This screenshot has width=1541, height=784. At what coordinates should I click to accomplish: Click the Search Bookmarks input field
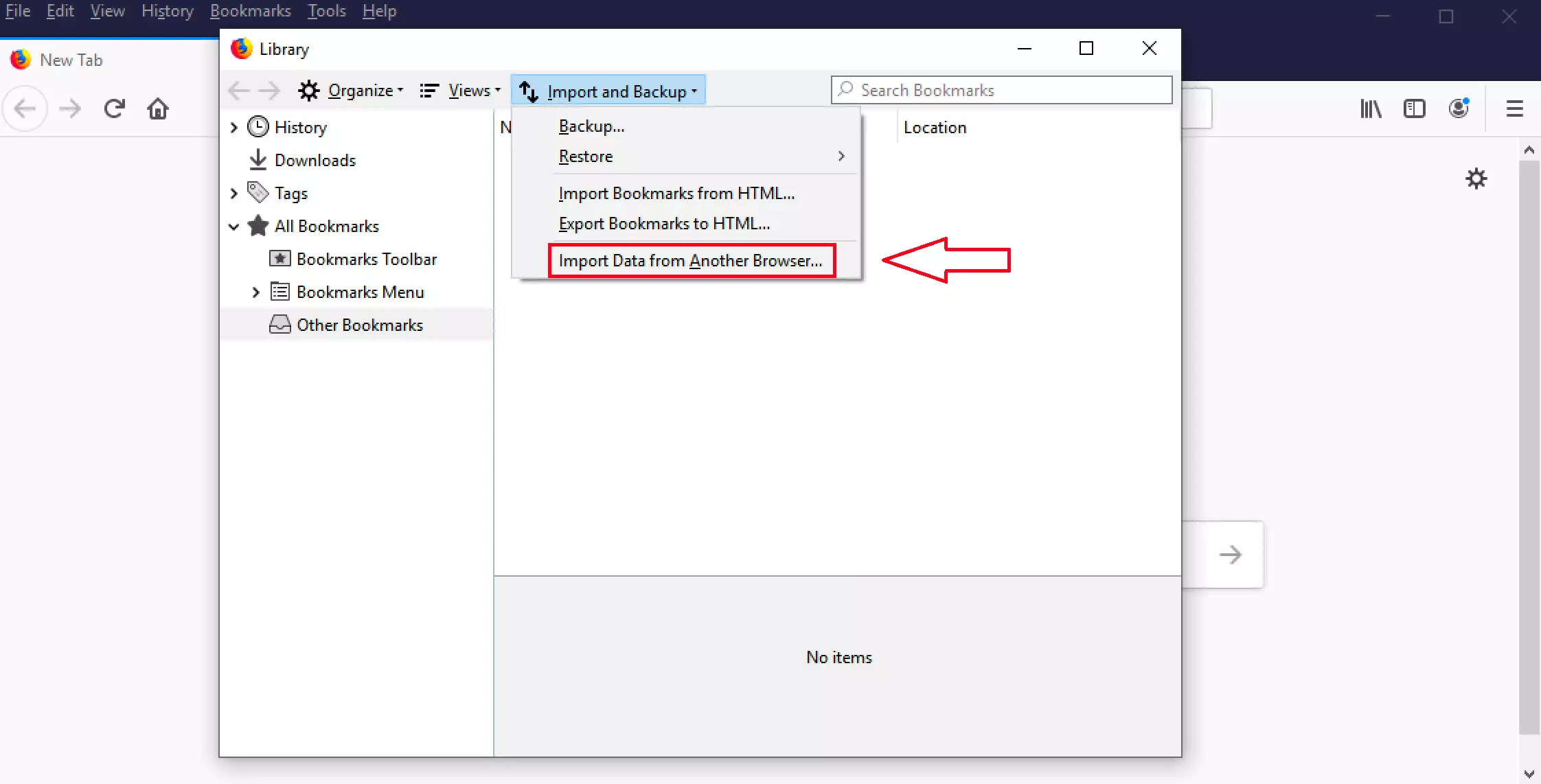pyautogui.click(x=1001, y=90)
